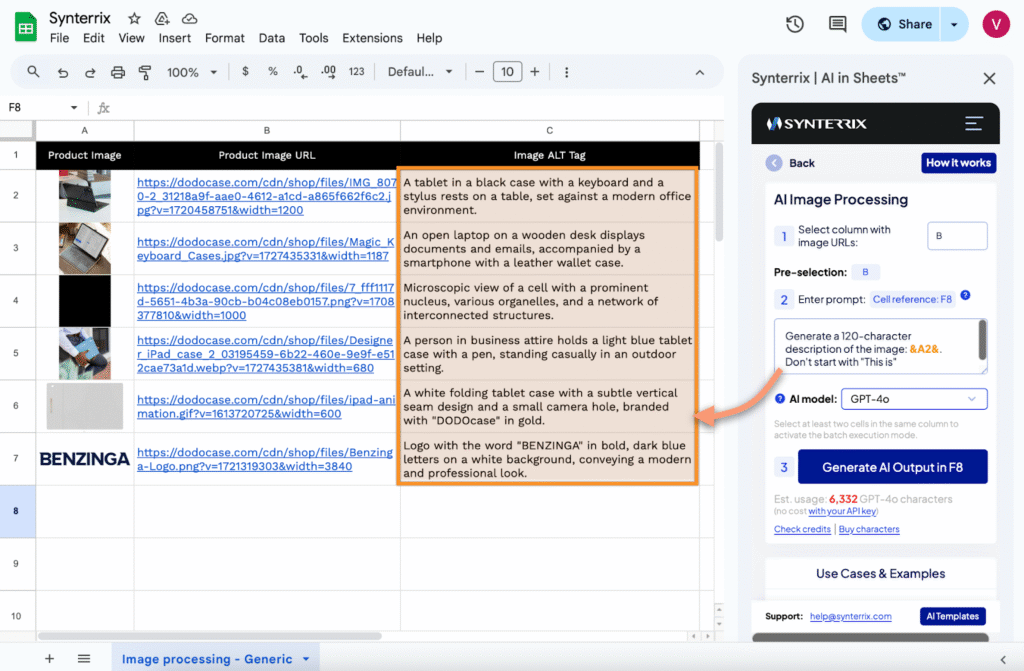Open version history clock icon
Image resolution: width=1024 pixels, height=671 pixels.
coord(795,24)
